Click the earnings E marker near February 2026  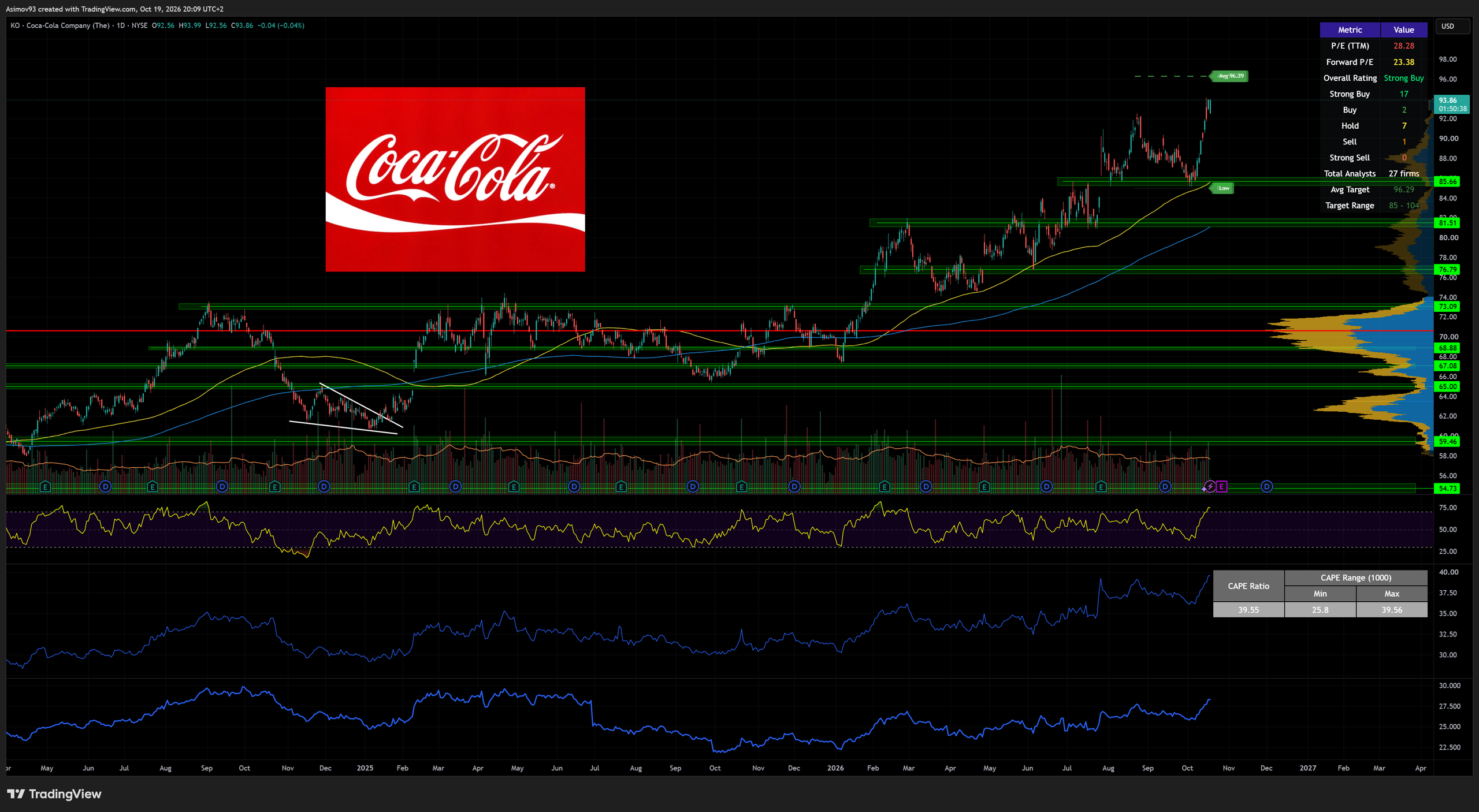click(x=884, y=487)
